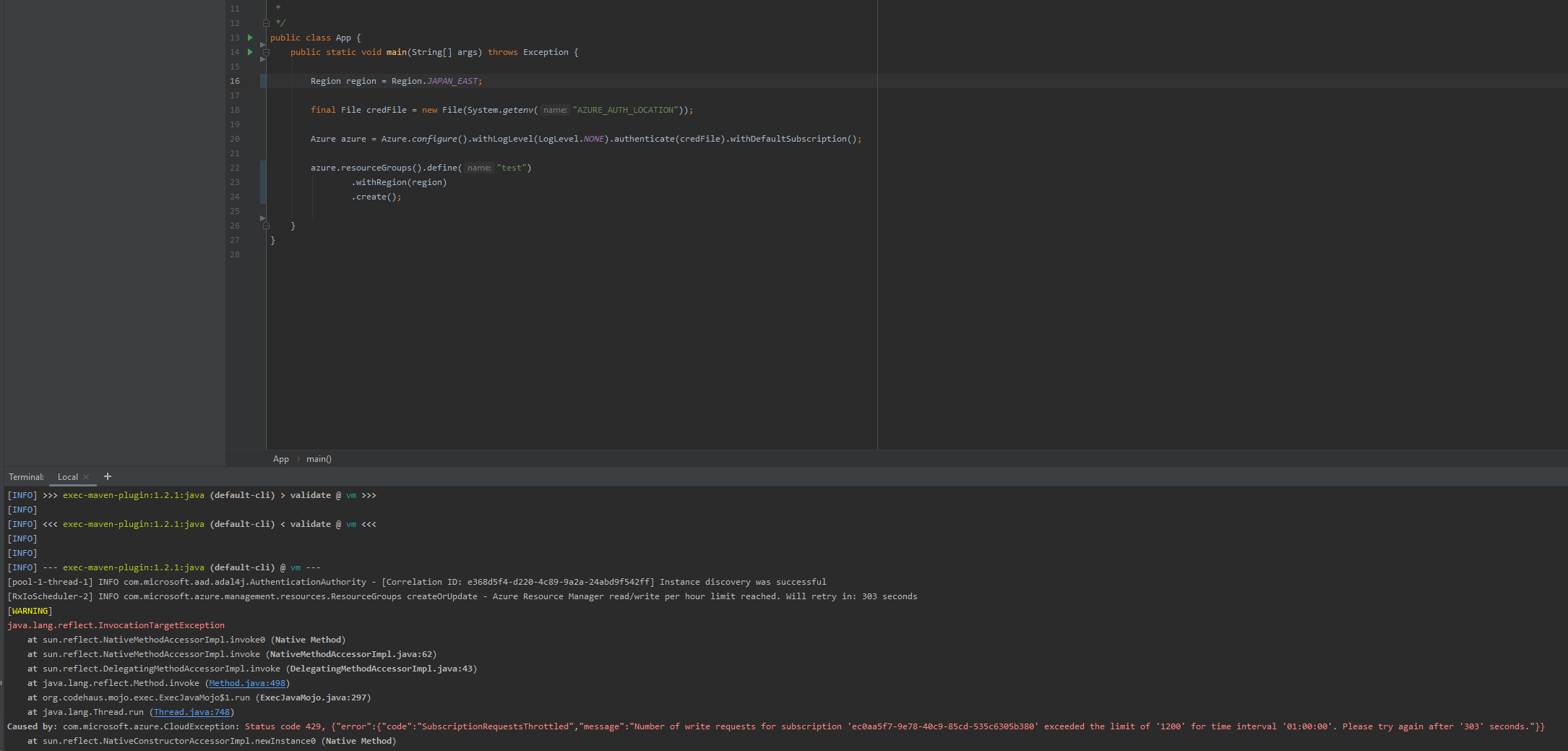Screen dimensions: 1568x751
Task: Click the ExecJavaMojo.java:297 stack frame text
Action: (x=313, y=698)
